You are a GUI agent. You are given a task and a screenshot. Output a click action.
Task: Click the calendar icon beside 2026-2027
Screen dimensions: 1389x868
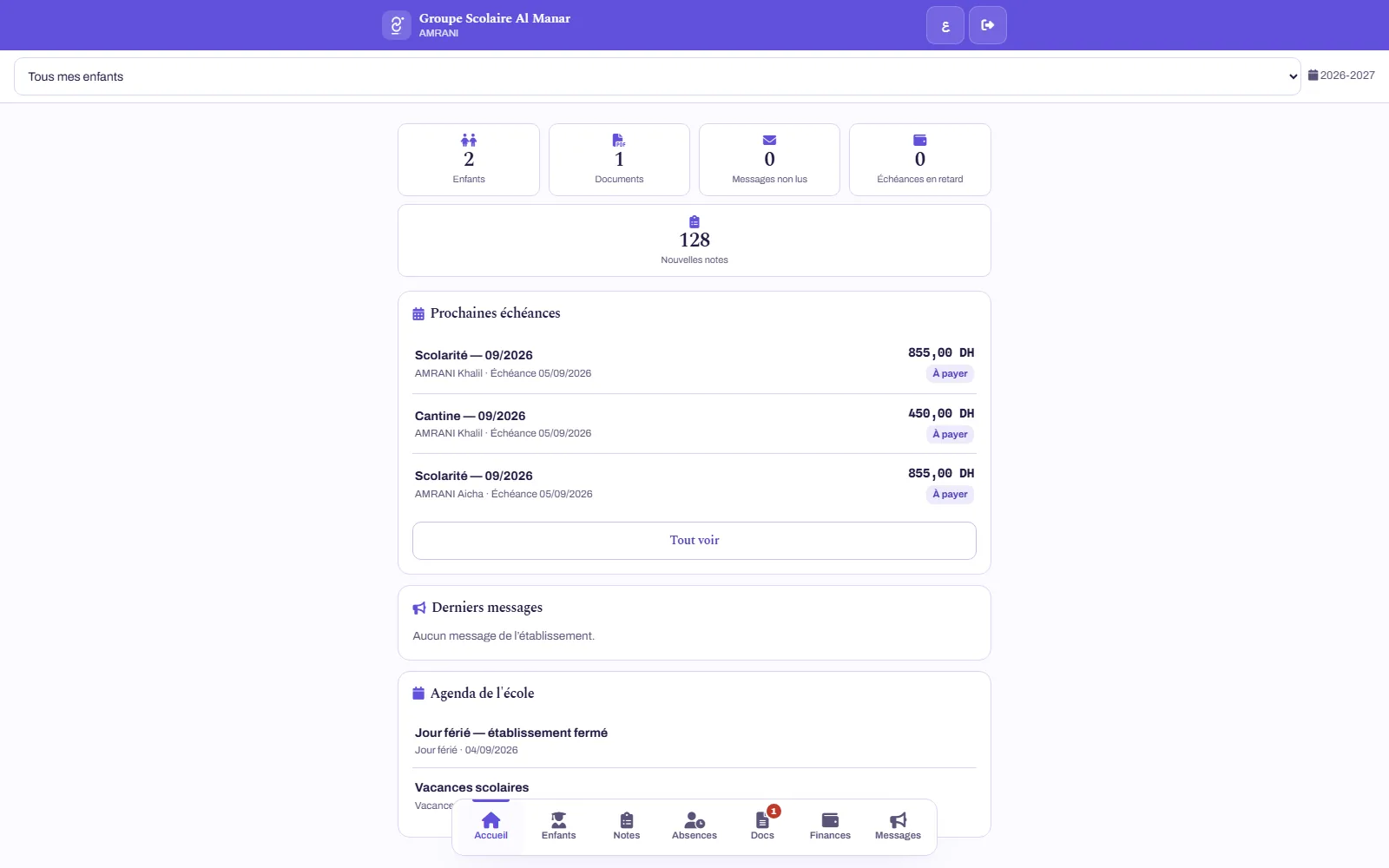click(x=1313, y=76)
